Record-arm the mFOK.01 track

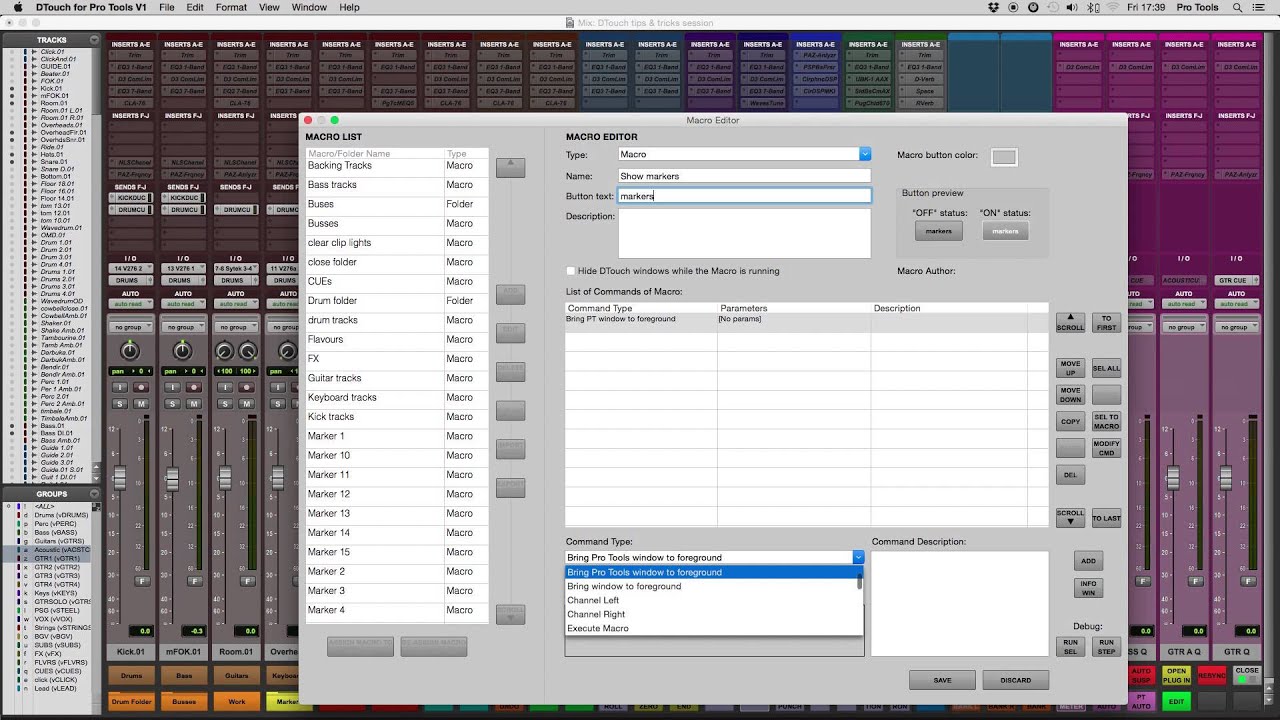pyautogui.click(x=193, y=387)
